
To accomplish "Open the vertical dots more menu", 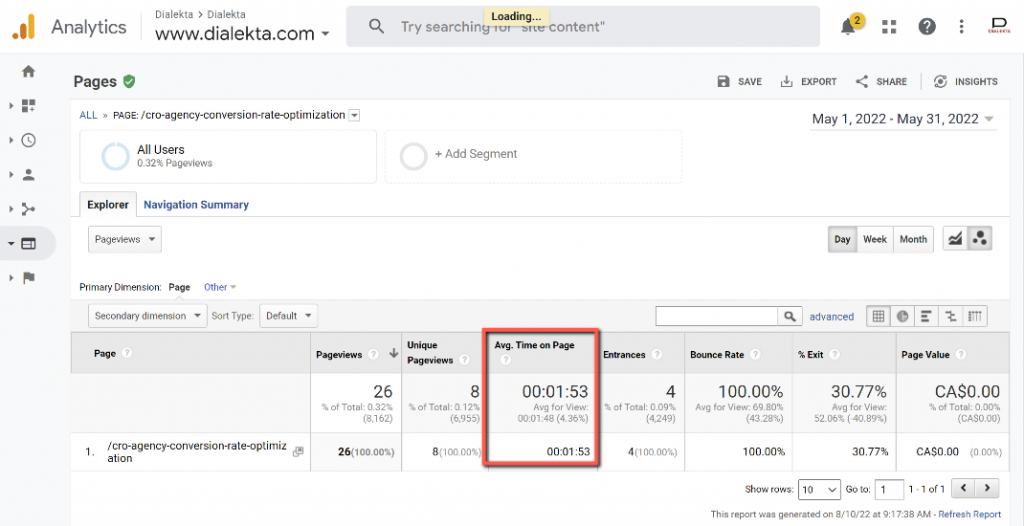I will click(x=961, y=27).
